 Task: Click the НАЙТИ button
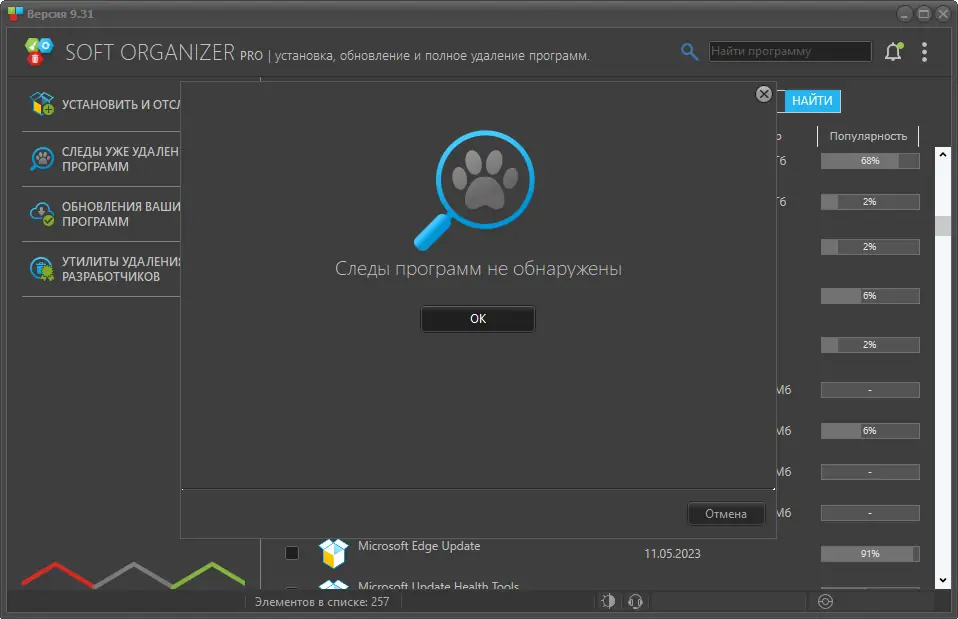coord(811,101)
